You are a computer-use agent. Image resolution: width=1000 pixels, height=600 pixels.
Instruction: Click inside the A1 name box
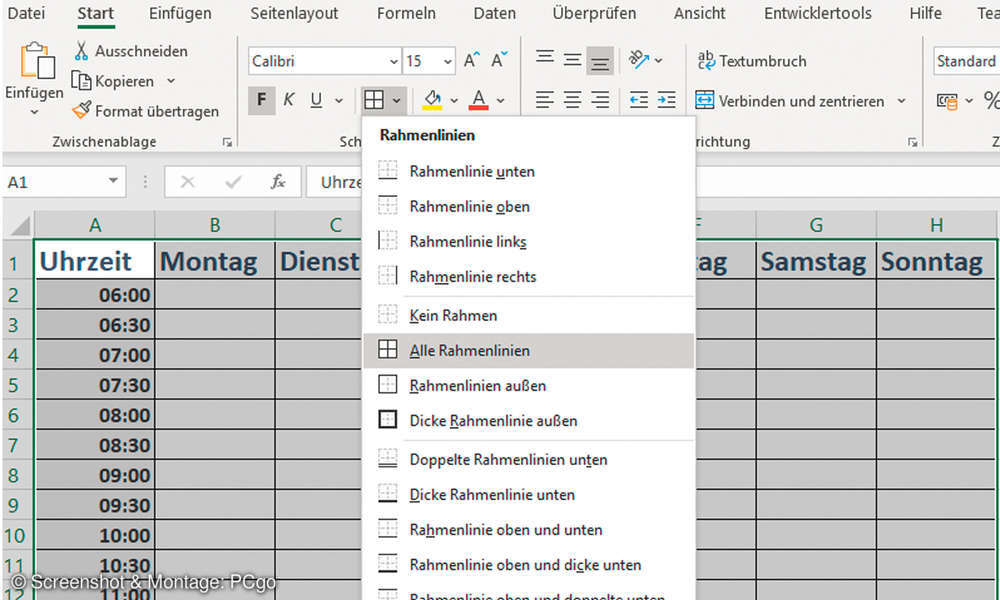[x=60, y=182]
